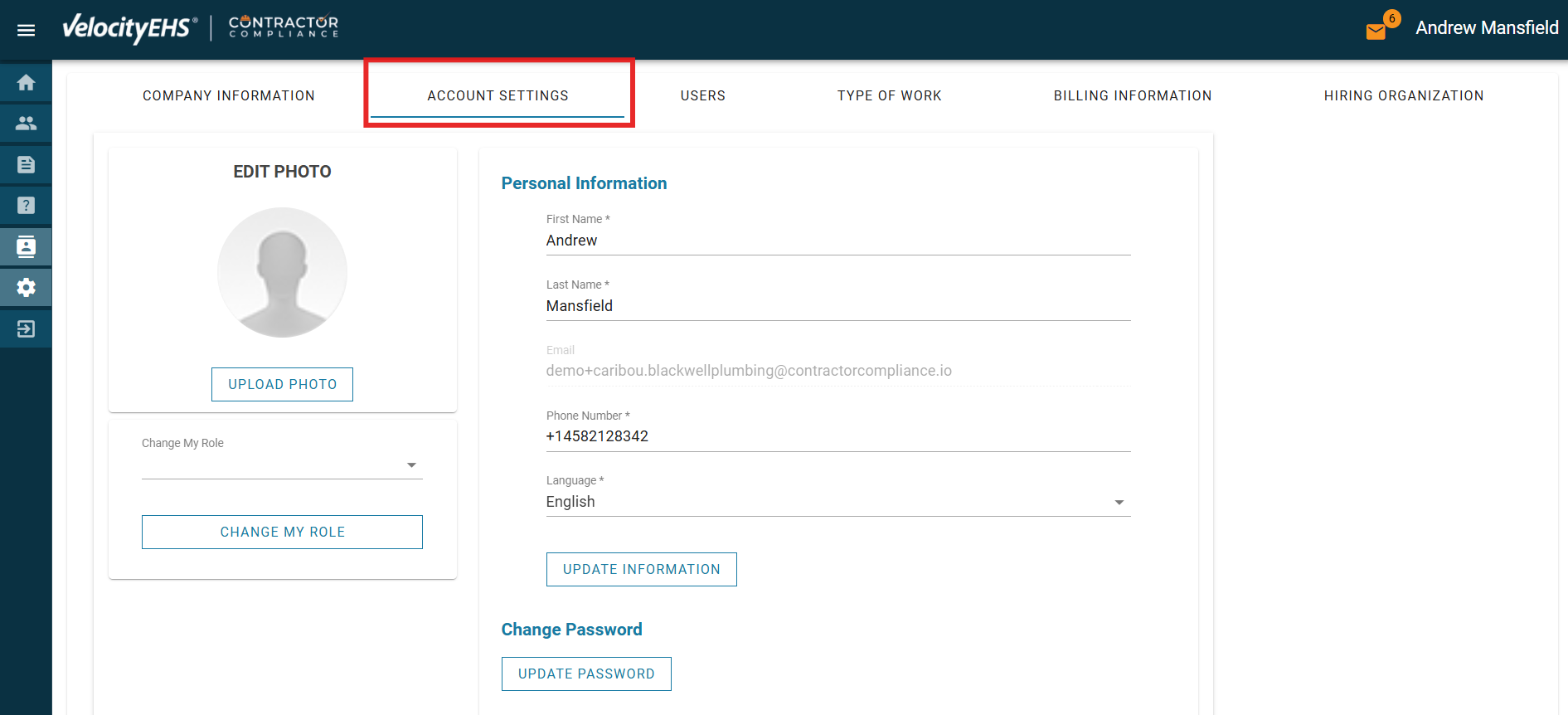Viewport: 1568px width, 715px height.
Task: Click the Upload Photo button
Action: pos(282,384)
